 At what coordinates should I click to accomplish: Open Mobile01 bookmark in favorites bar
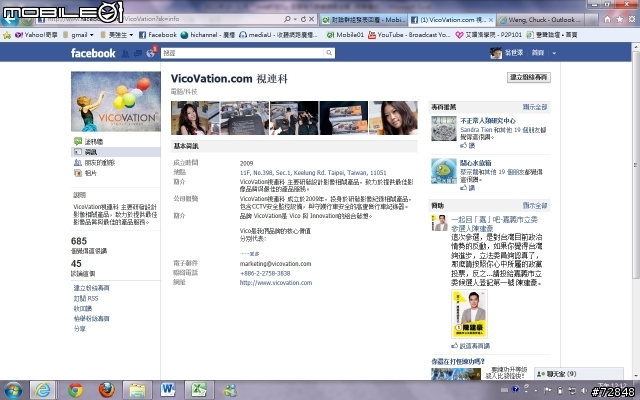(345, 35)
